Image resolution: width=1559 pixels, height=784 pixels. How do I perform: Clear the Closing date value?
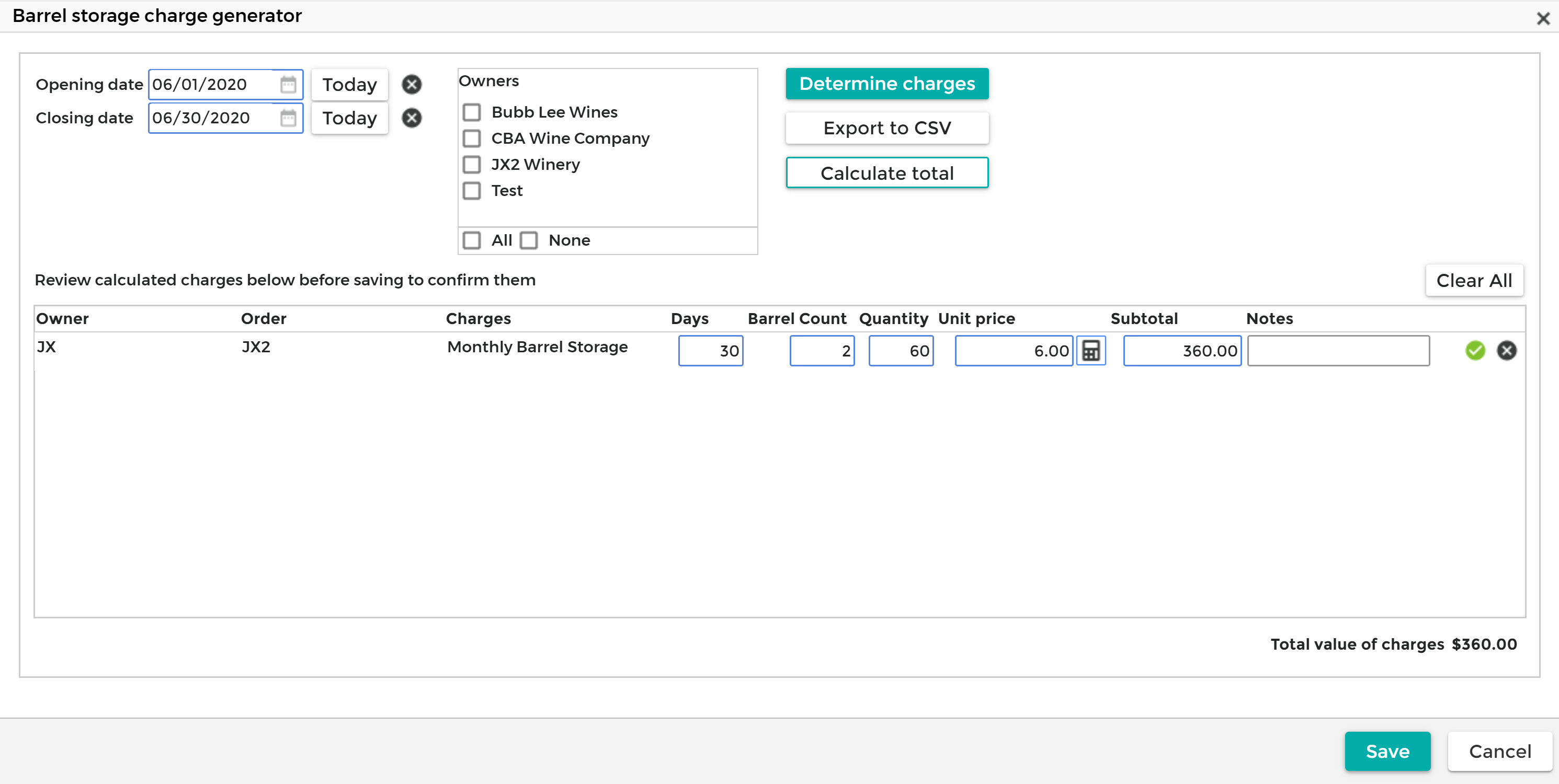coord(412,118)
